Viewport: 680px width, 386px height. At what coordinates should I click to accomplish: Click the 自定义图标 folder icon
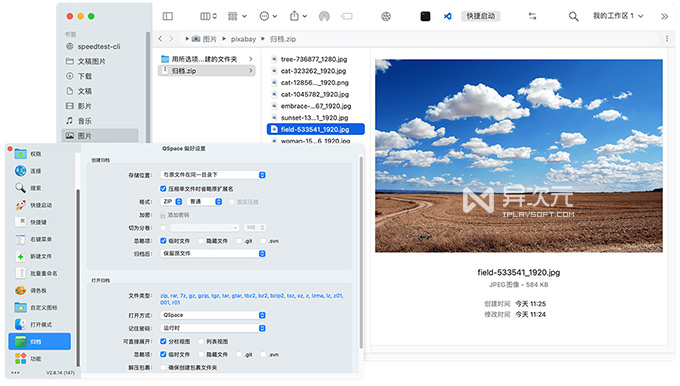point(20,307)
